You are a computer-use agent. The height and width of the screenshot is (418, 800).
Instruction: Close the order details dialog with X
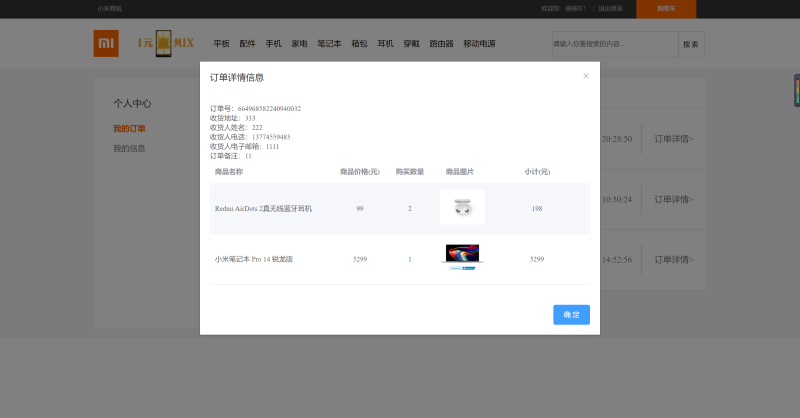pyautogui.click(x=586, y=76)
